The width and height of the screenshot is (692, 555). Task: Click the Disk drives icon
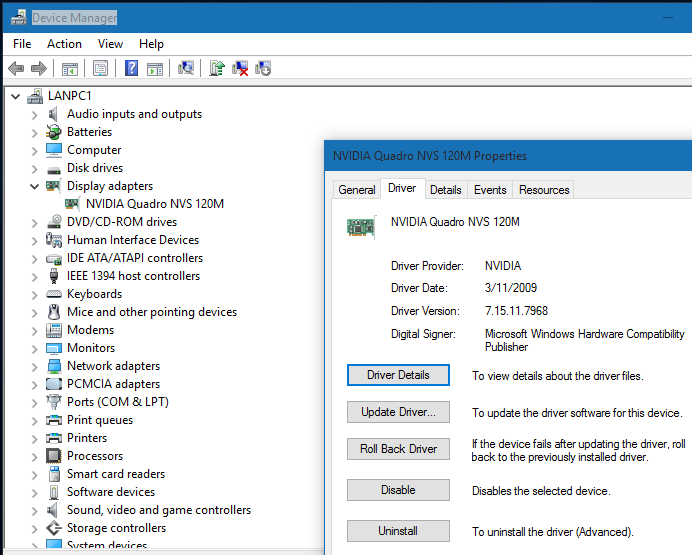54,169
